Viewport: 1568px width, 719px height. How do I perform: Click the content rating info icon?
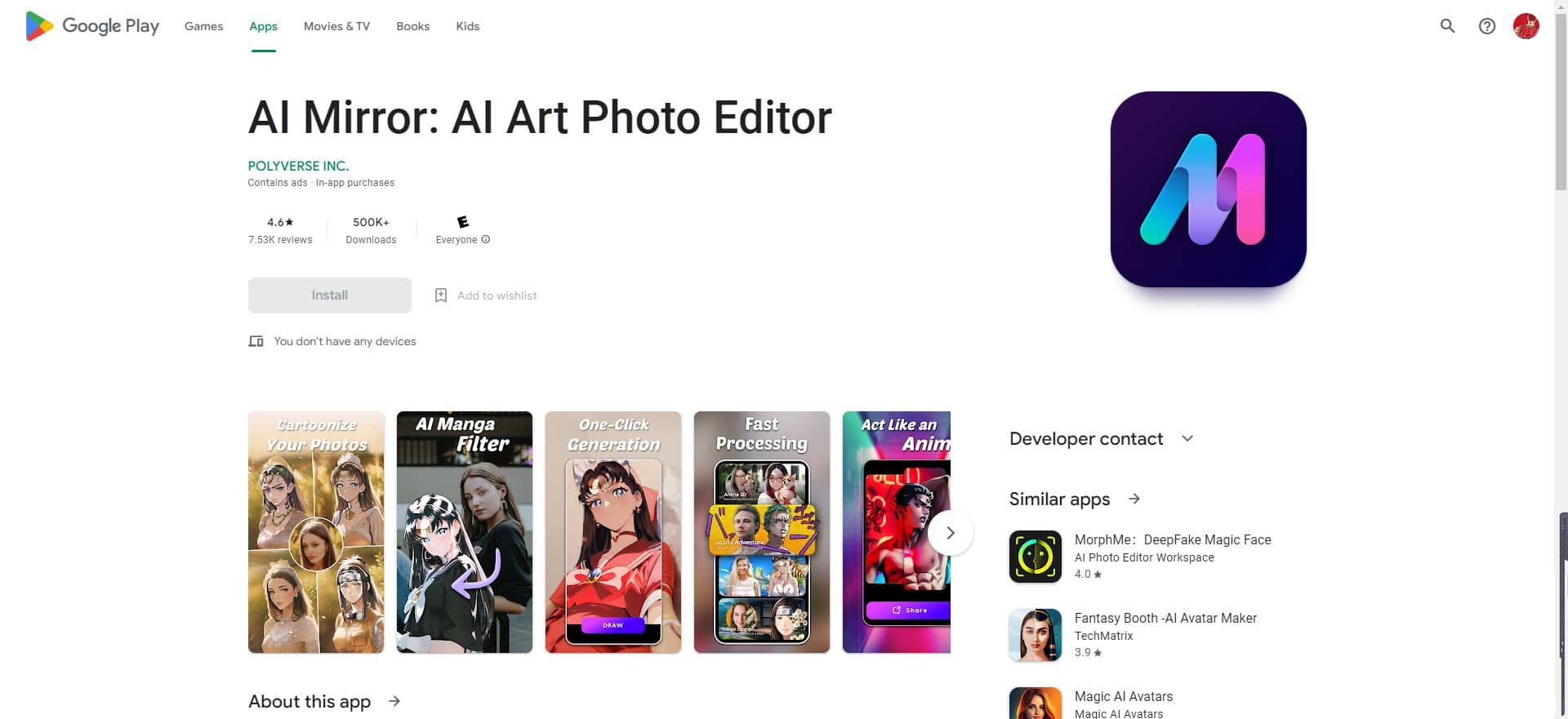point(486,240)
